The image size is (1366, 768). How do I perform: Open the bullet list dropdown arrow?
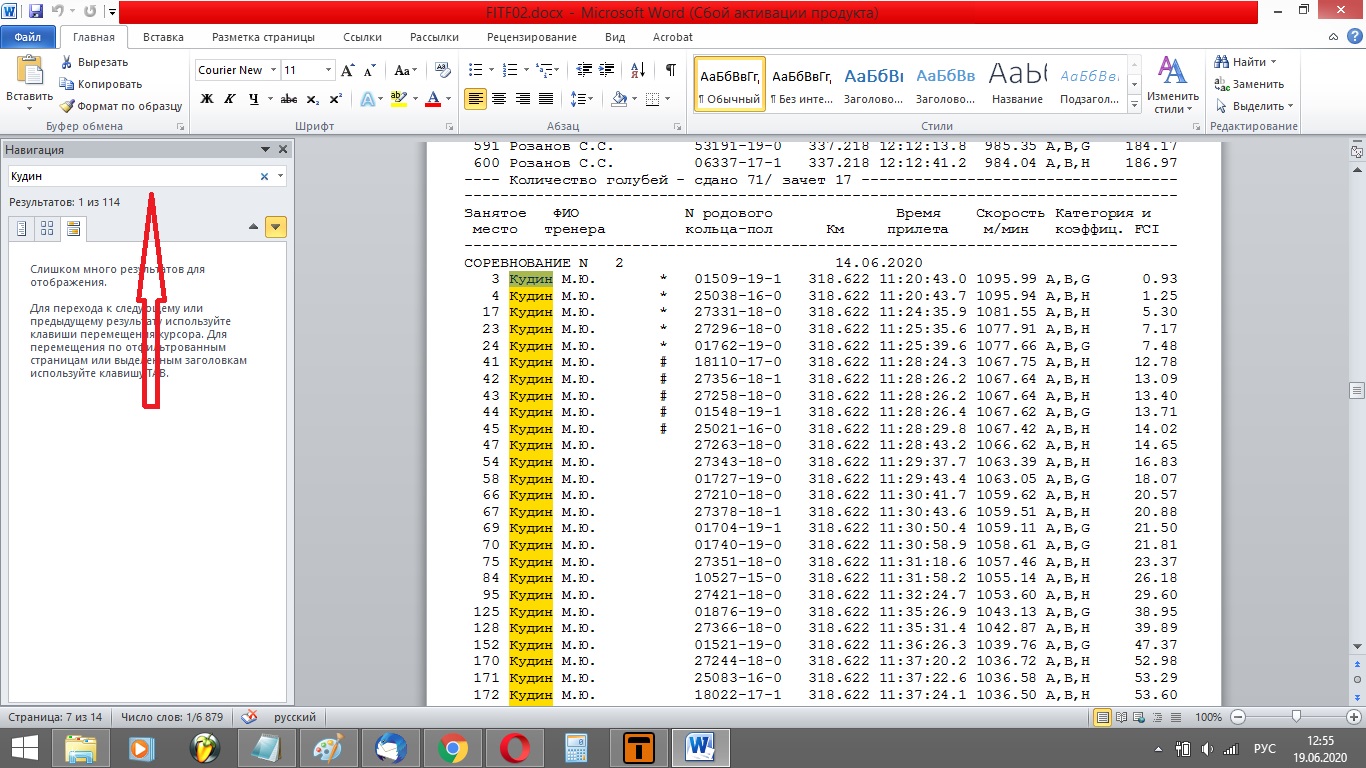[490, 70]
